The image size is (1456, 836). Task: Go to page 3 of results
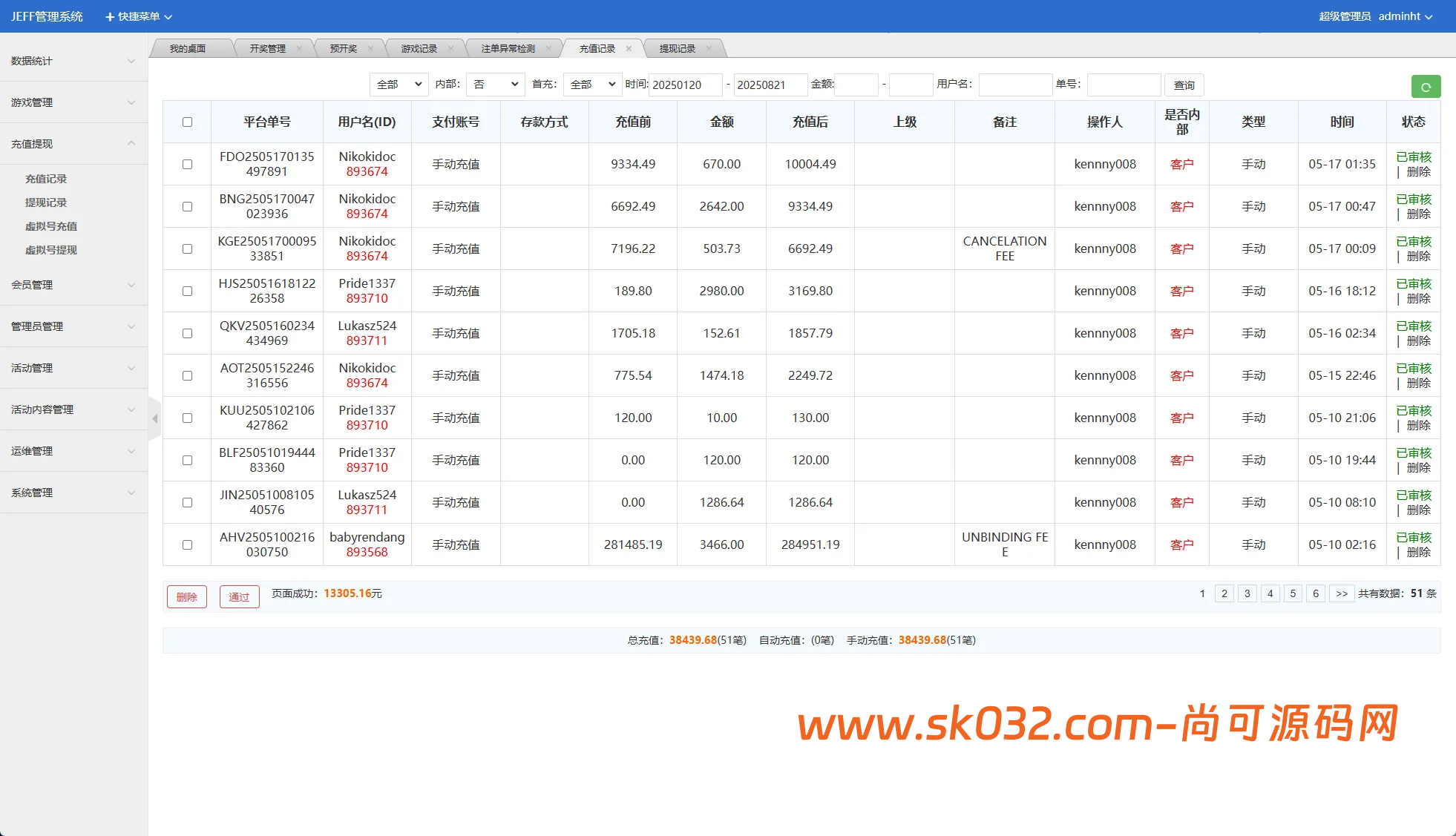pos(1247,593)
